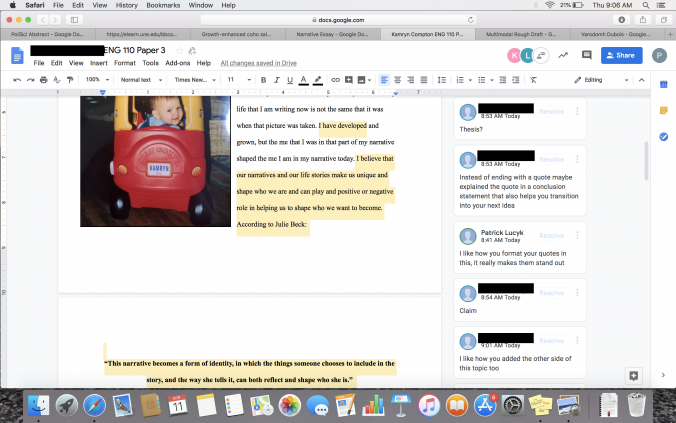Toggle underline formatting
The width and height of the screenshot is (676, 423).
[x=290, y=80]
